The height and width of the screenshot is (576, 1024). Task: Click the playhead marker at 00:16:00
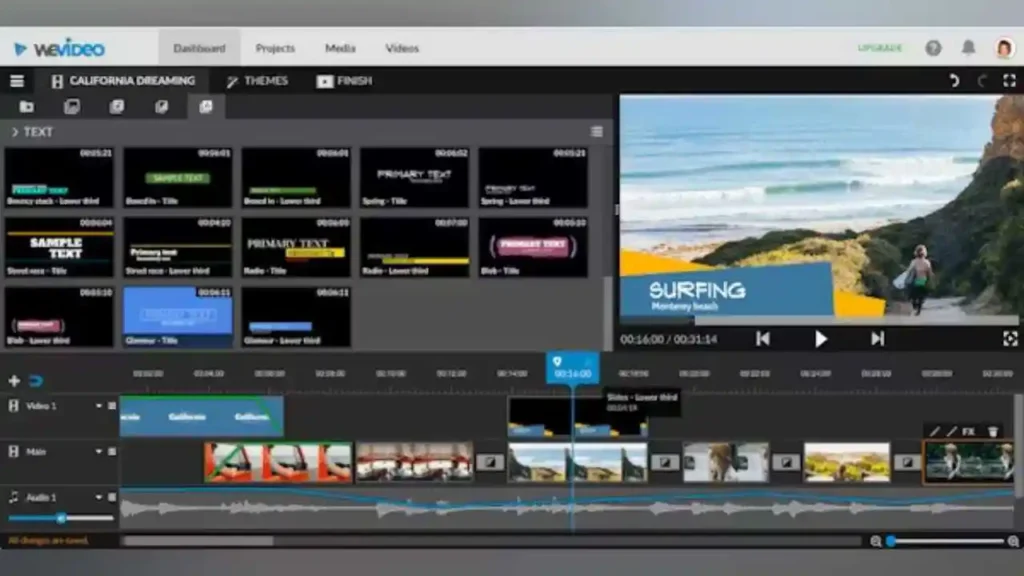click(573, 368)
